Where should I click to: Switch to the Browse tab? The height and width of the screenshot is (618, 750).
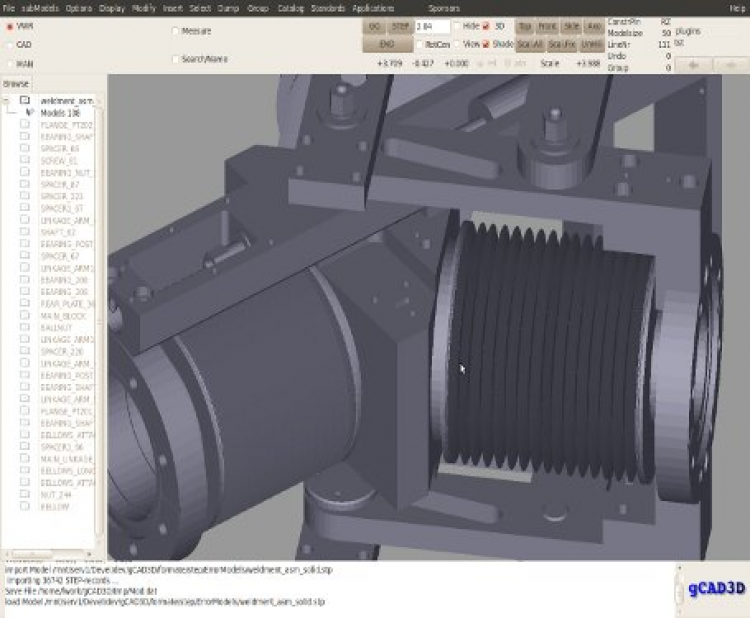(x=15, y=83)
